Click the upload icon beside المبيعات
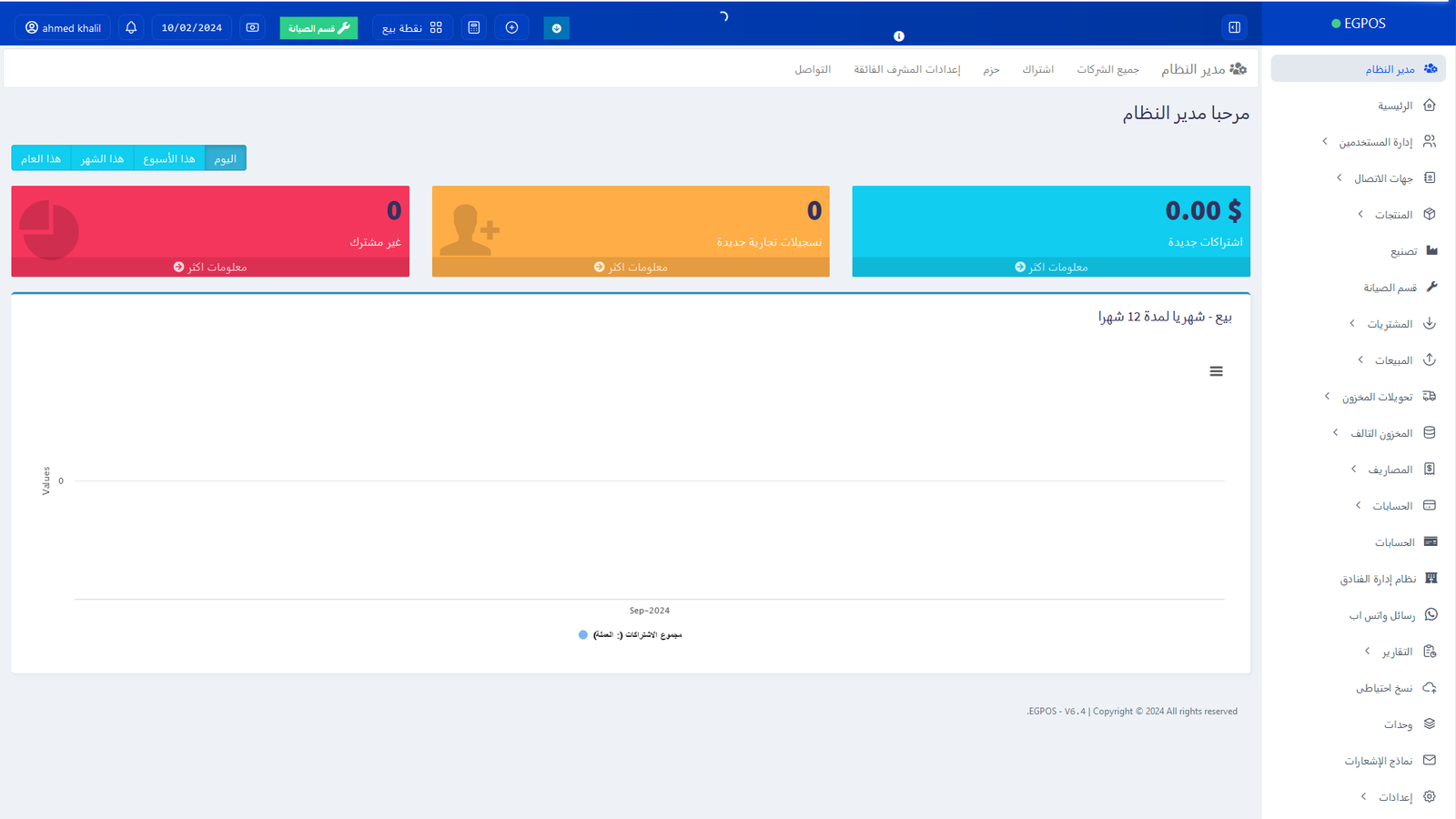The height and width of the screenshot is (819, 1456). (x=1430, y=359)
